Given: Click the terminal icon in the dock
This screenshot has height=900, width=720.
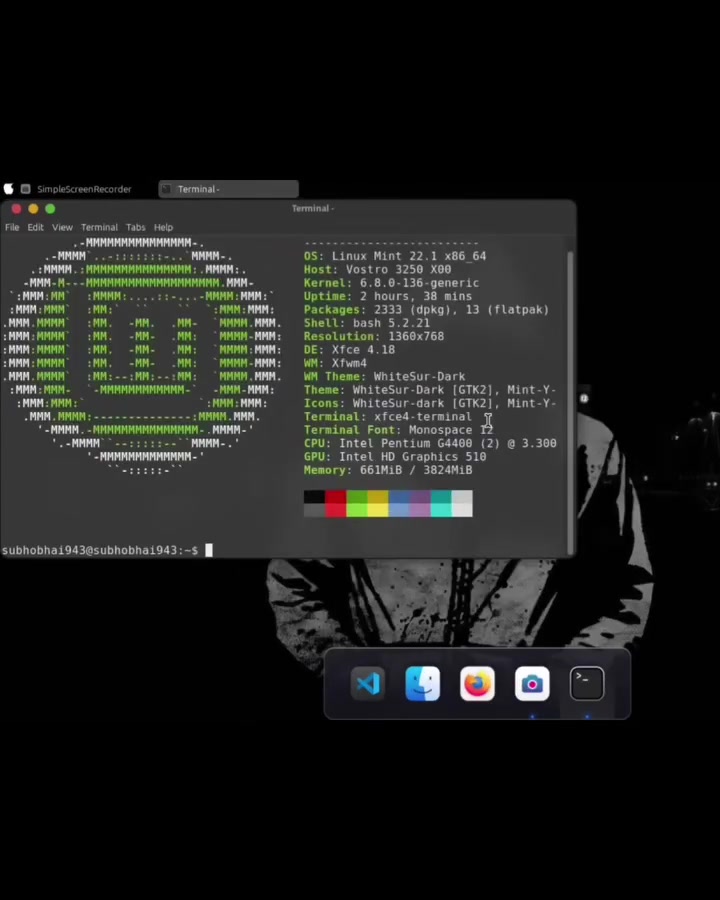Looking at the screenshot, I should coord(587,684).
